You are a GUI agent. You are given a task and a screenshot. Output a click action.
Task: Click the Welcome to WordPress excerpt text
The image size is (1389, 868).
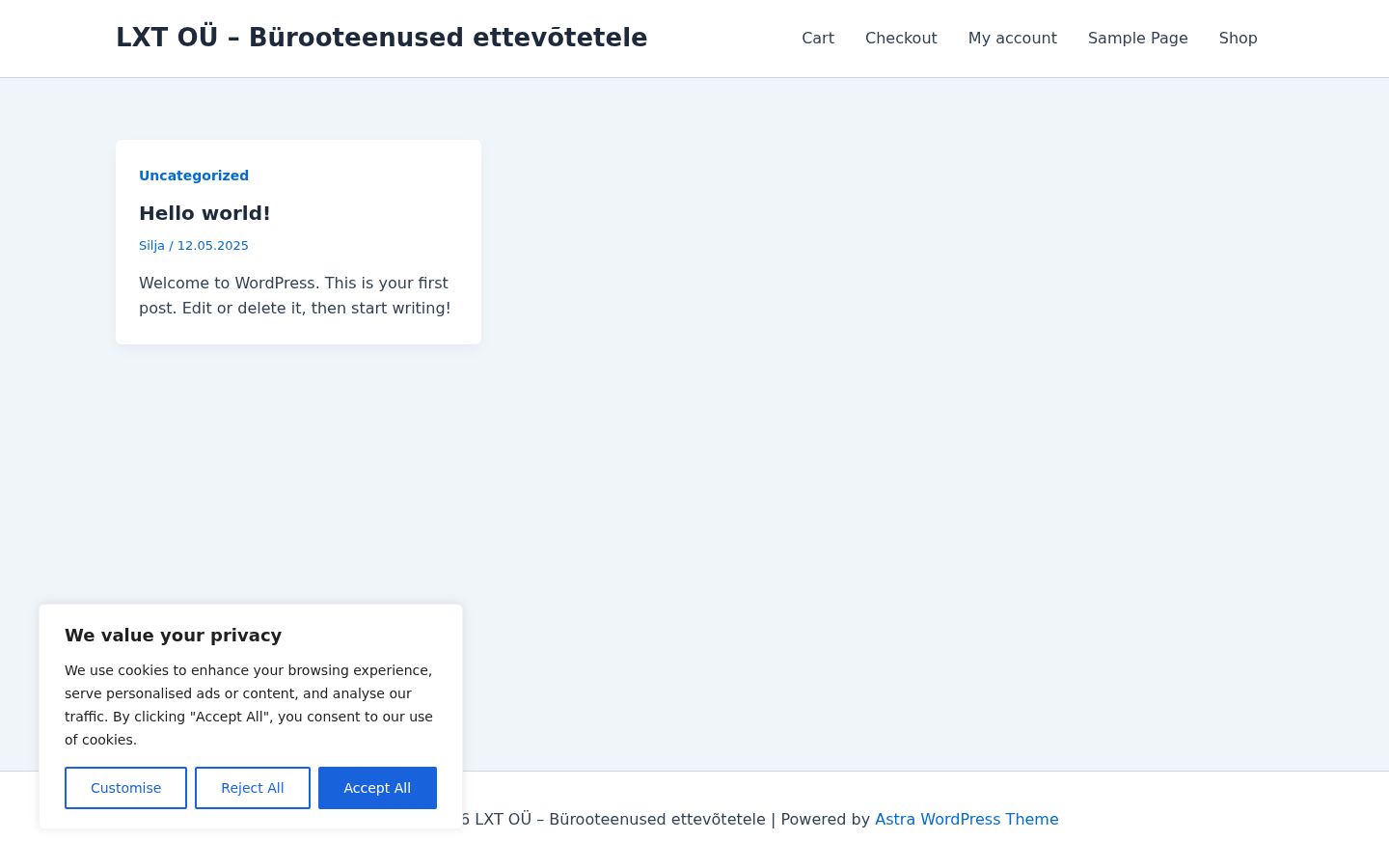pyautogui.click(x=295, y=295)
